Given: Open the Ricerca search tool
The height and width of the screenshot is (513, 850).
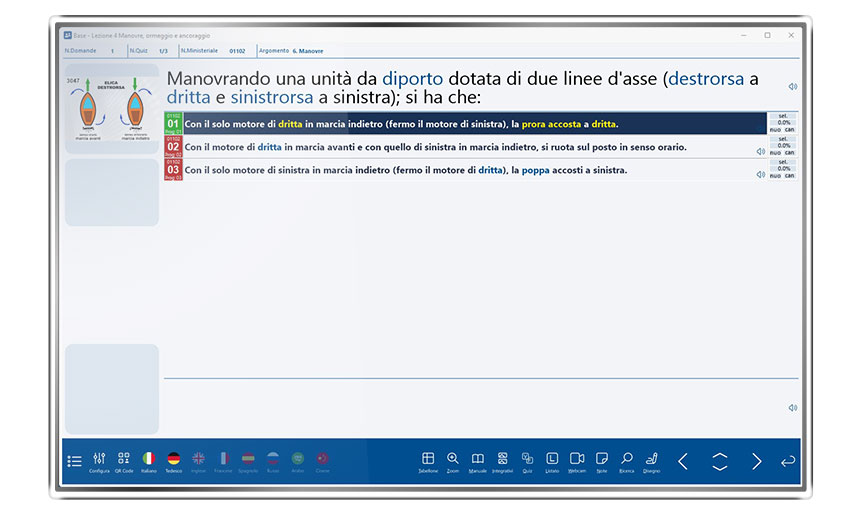Looking at the screenshot, I should click(x=627, y=459).
